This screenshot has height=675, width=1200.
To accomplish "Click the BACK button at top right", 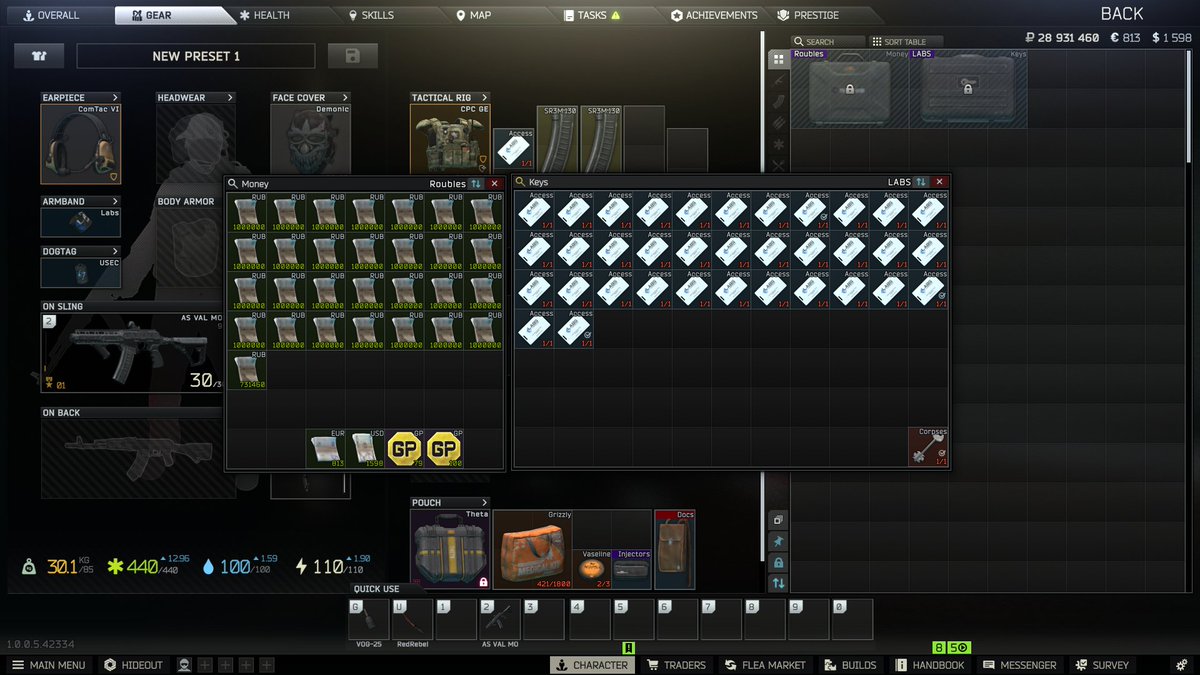I will [x=1121, y=13].
